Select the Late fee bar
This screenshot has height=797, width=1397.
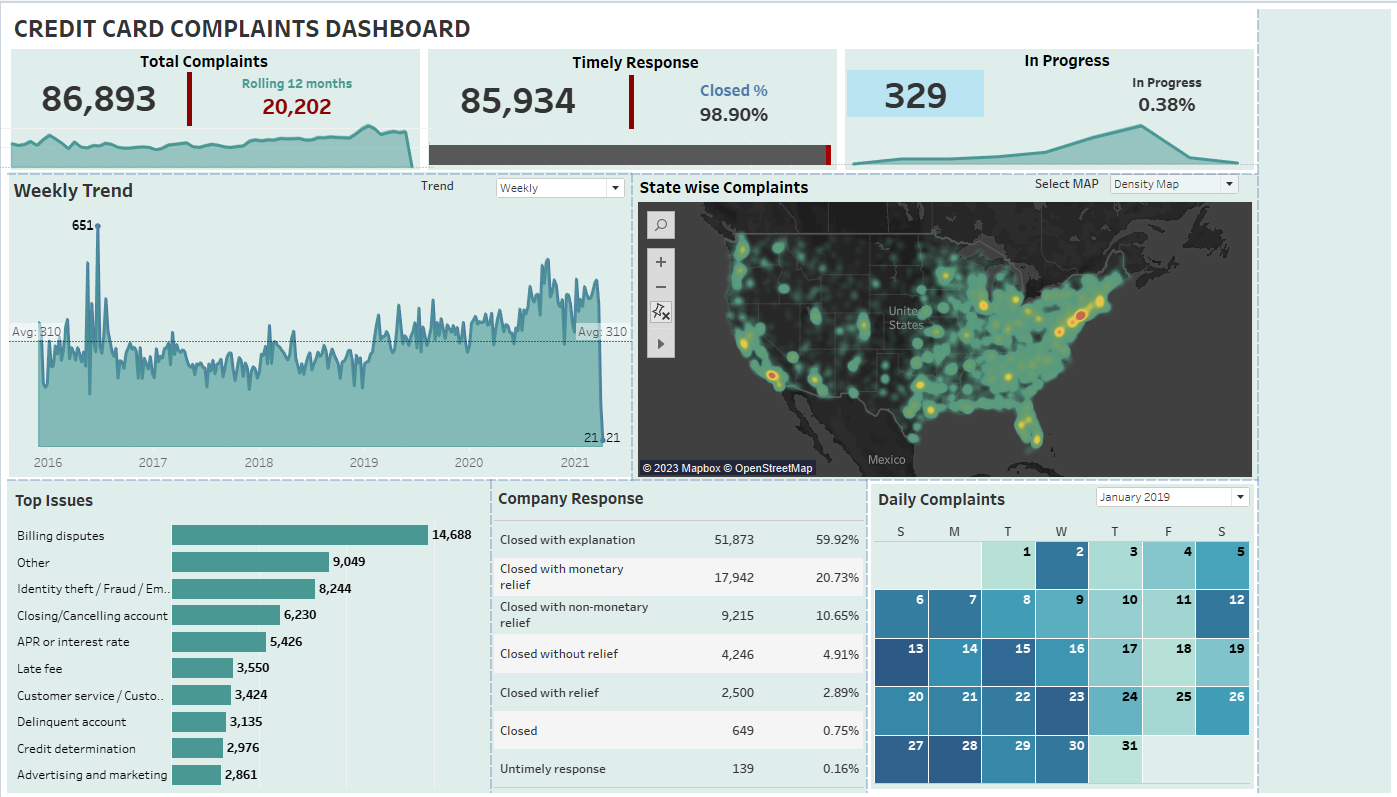[202, 668]
